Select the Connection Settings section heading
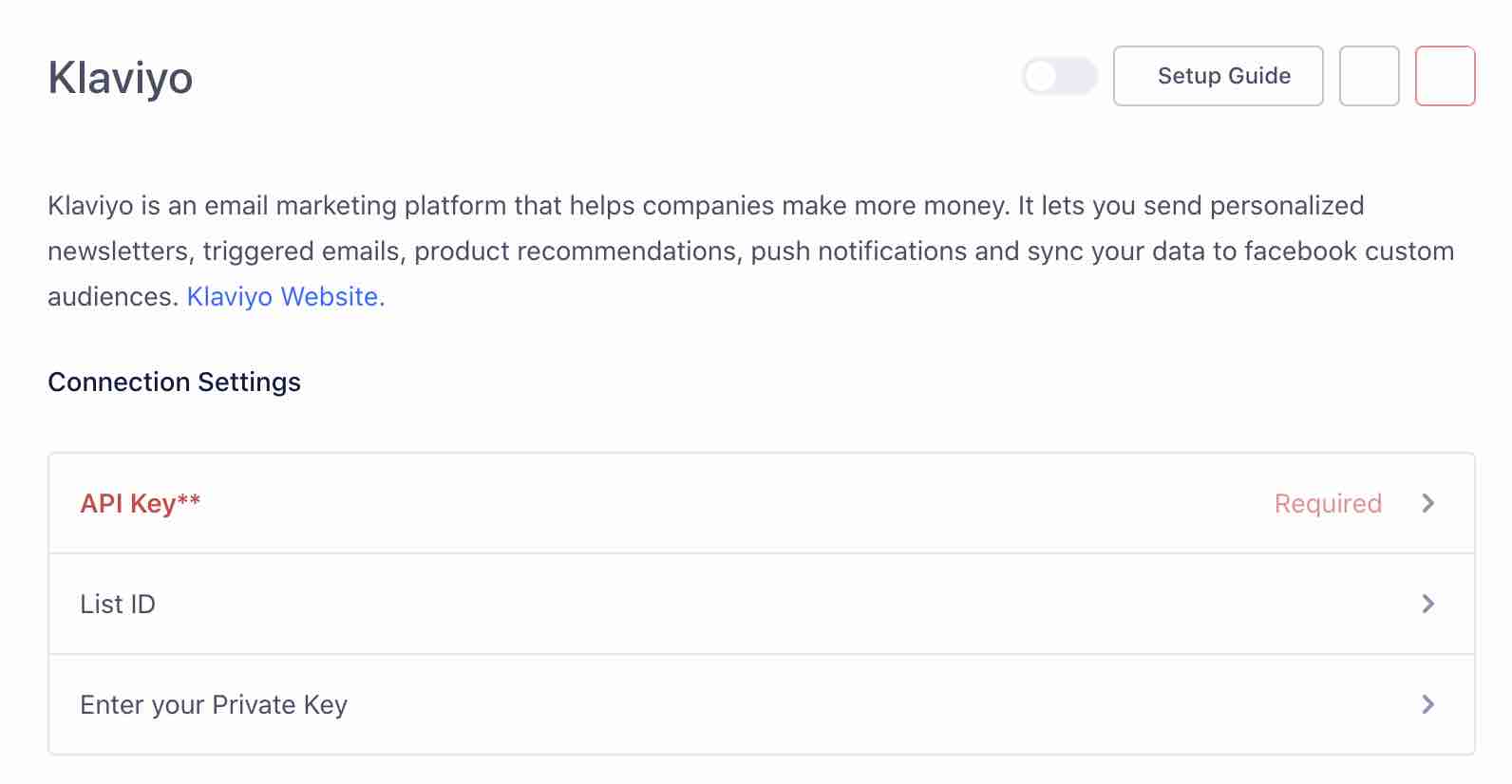This screenshot has height=784, width=1512. coord(174,382)
